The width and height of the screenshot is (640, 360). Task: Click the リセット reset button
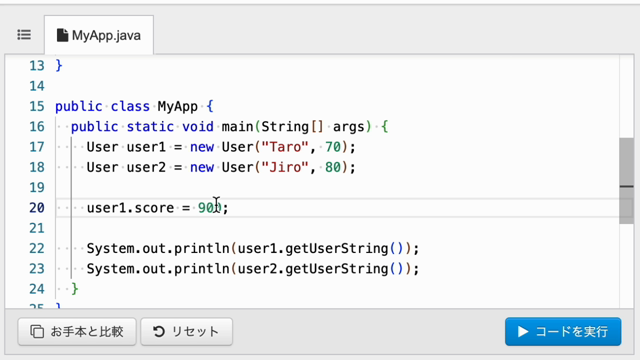[187, 331]
